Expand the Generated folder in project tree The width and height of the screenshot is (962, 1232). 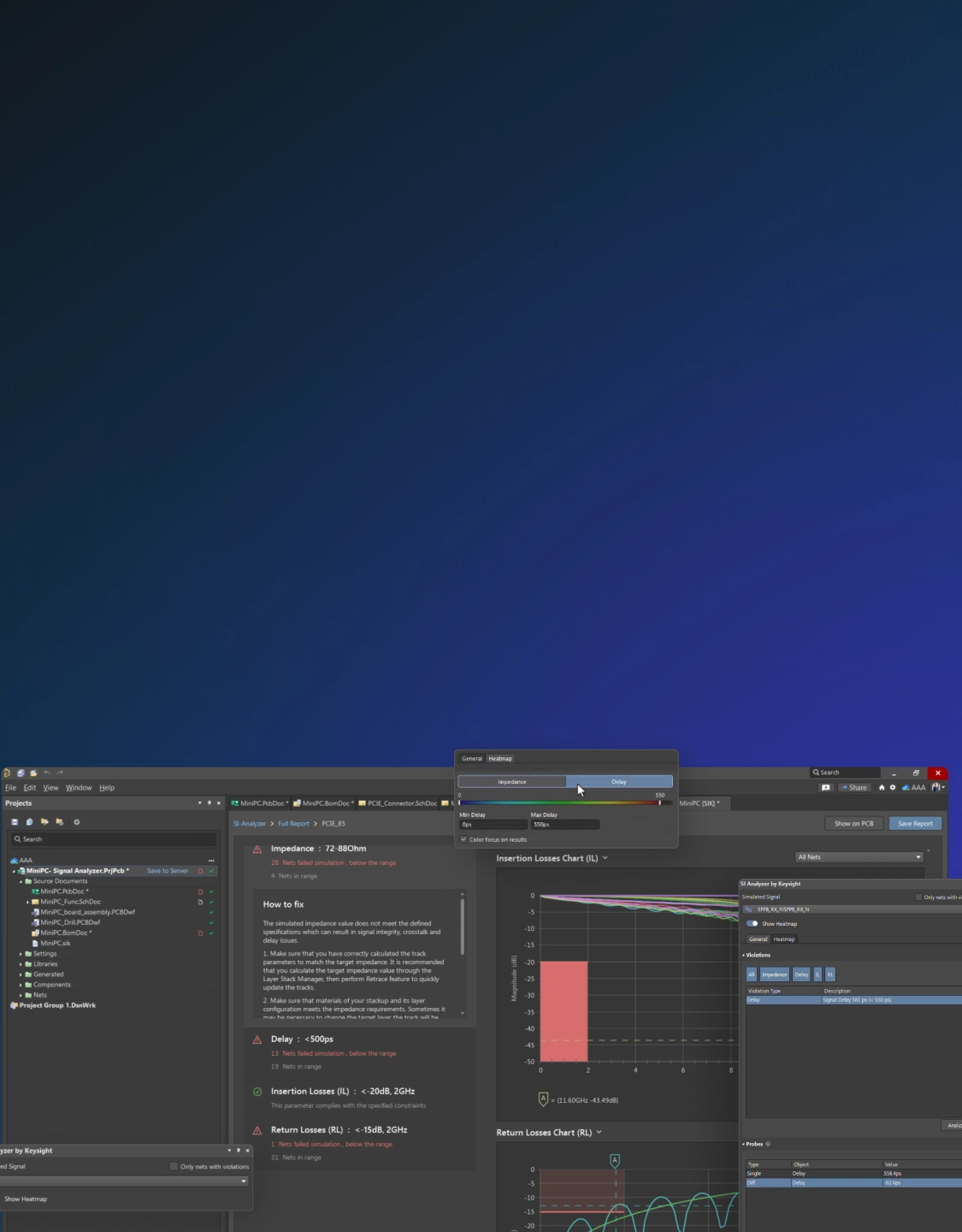21,974
